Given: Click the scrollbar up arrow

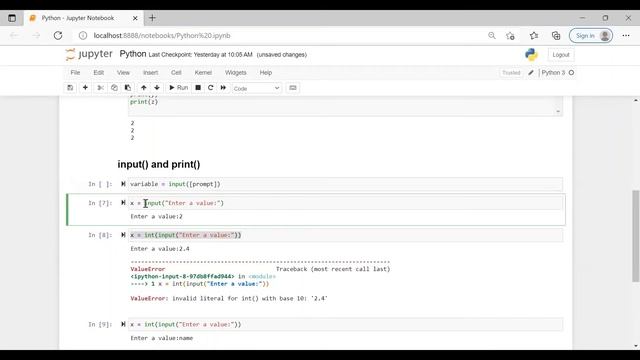Looking at the screenshot, I should tap(636, 100).
